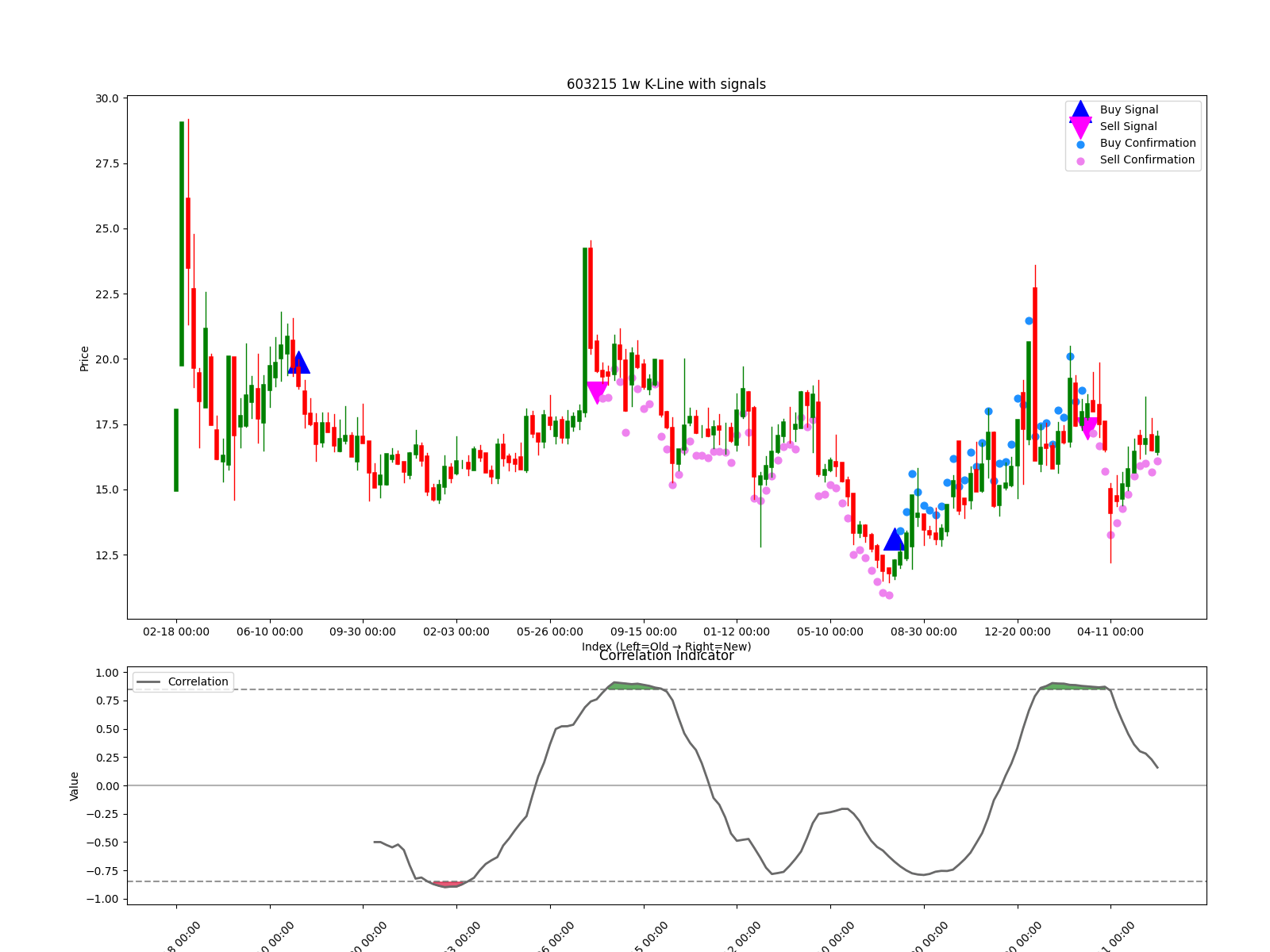The width and height of the screenshot is (1270, 952).
Task: Click the −0.50 correlation tick label
Action: [x=102, y=843]
